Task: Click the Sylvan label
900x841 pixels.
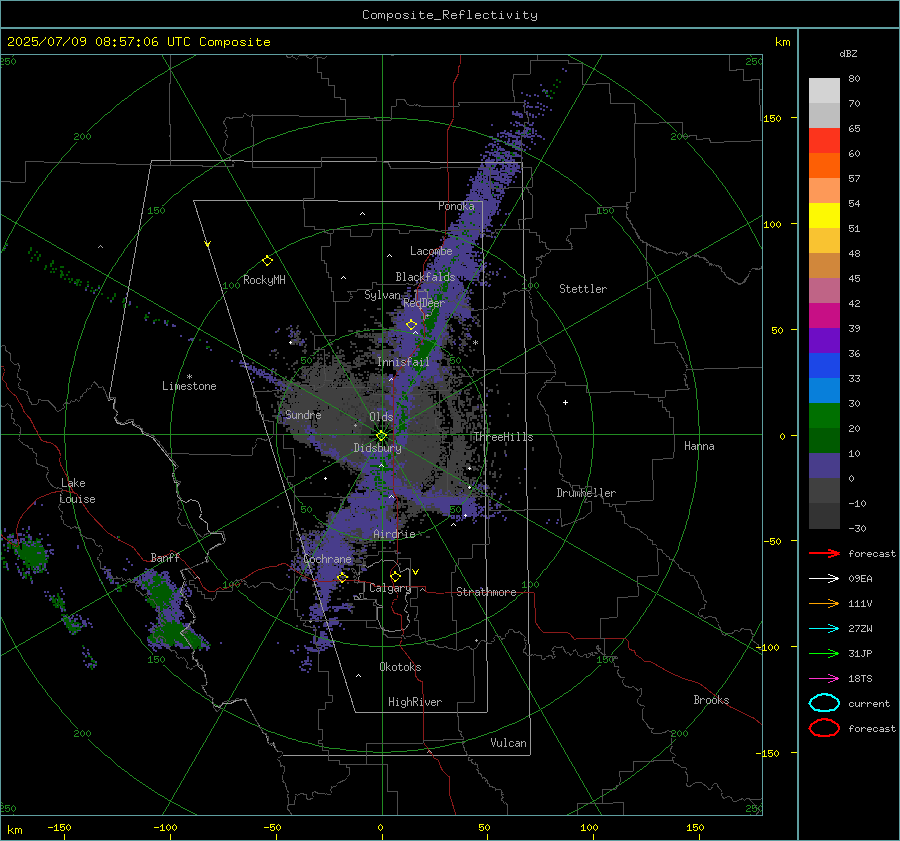Action: [382, 295]
